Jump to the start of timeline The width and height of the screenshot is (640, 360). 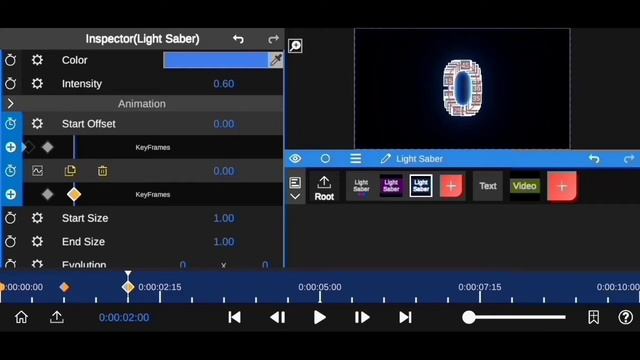click(x=234, y=317)
